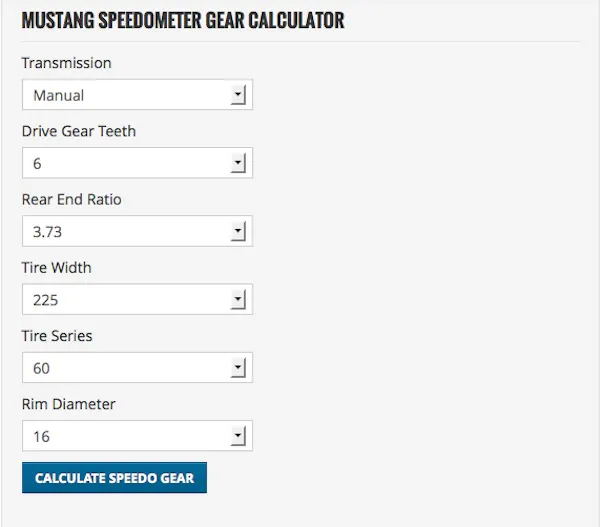600x527 pixels.
Task: Click the Tire Series label text
Action: [57, 335]
